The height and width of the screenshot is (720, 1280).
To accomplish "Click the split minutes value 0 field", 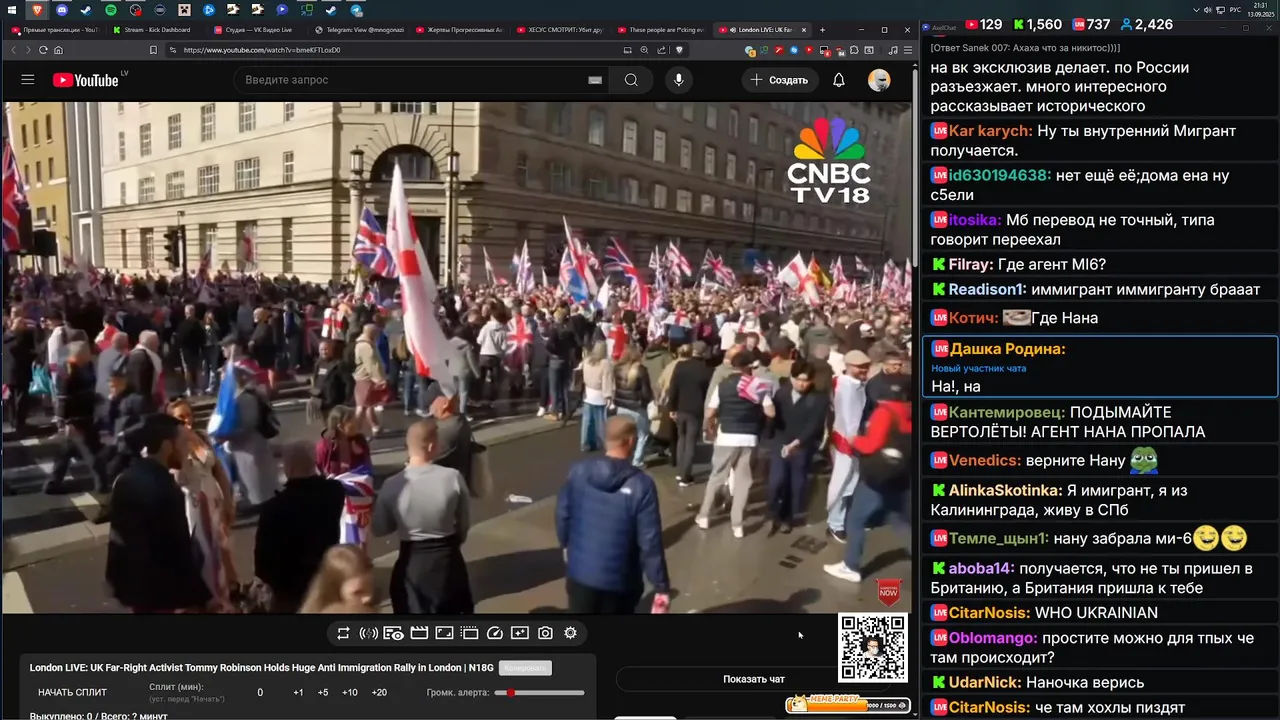I will pyautogui.click(x=260, y=692).
